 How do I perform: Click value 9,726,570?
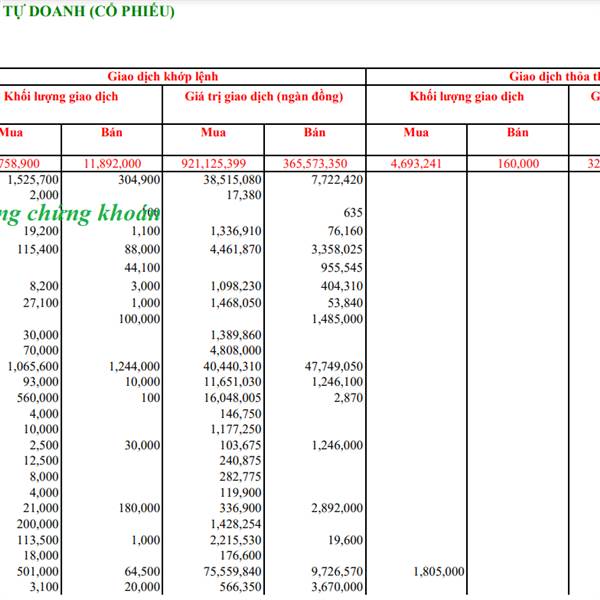[337, 571]
